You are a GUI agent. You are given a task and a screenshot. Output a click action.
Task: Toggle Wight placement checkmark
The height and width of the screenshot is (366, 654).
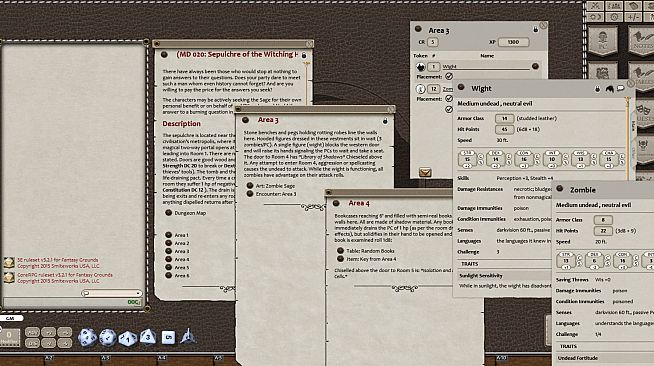pyautogui.click(x=449, y=76)
